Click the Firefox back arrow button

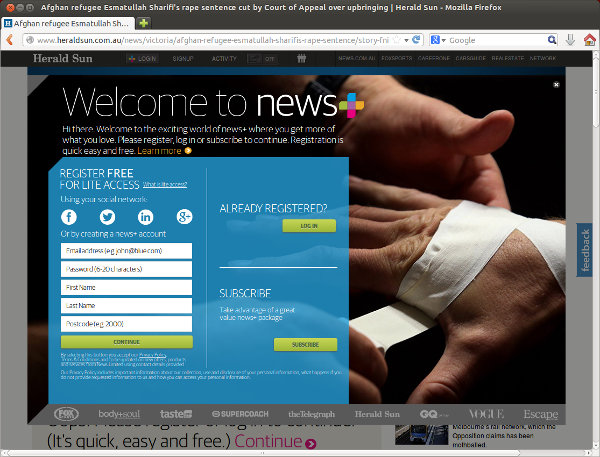pyautogui.click(x=10, y=40)
